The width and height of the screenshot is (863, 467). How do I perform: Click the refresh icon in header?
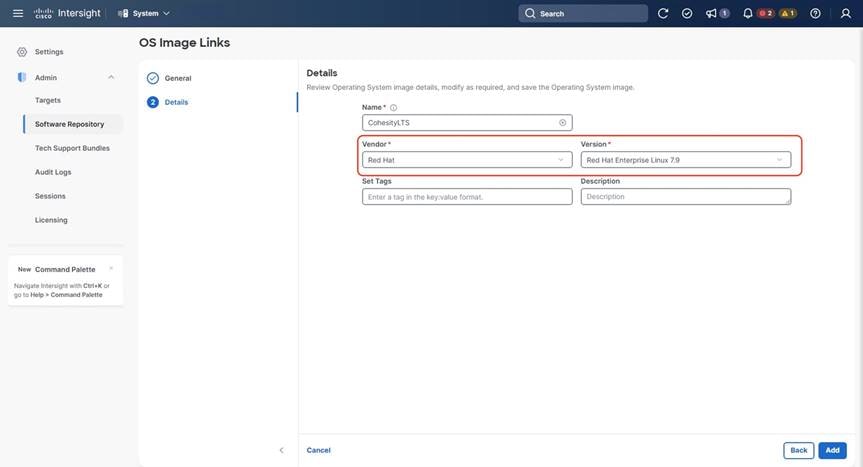(663, 13)
